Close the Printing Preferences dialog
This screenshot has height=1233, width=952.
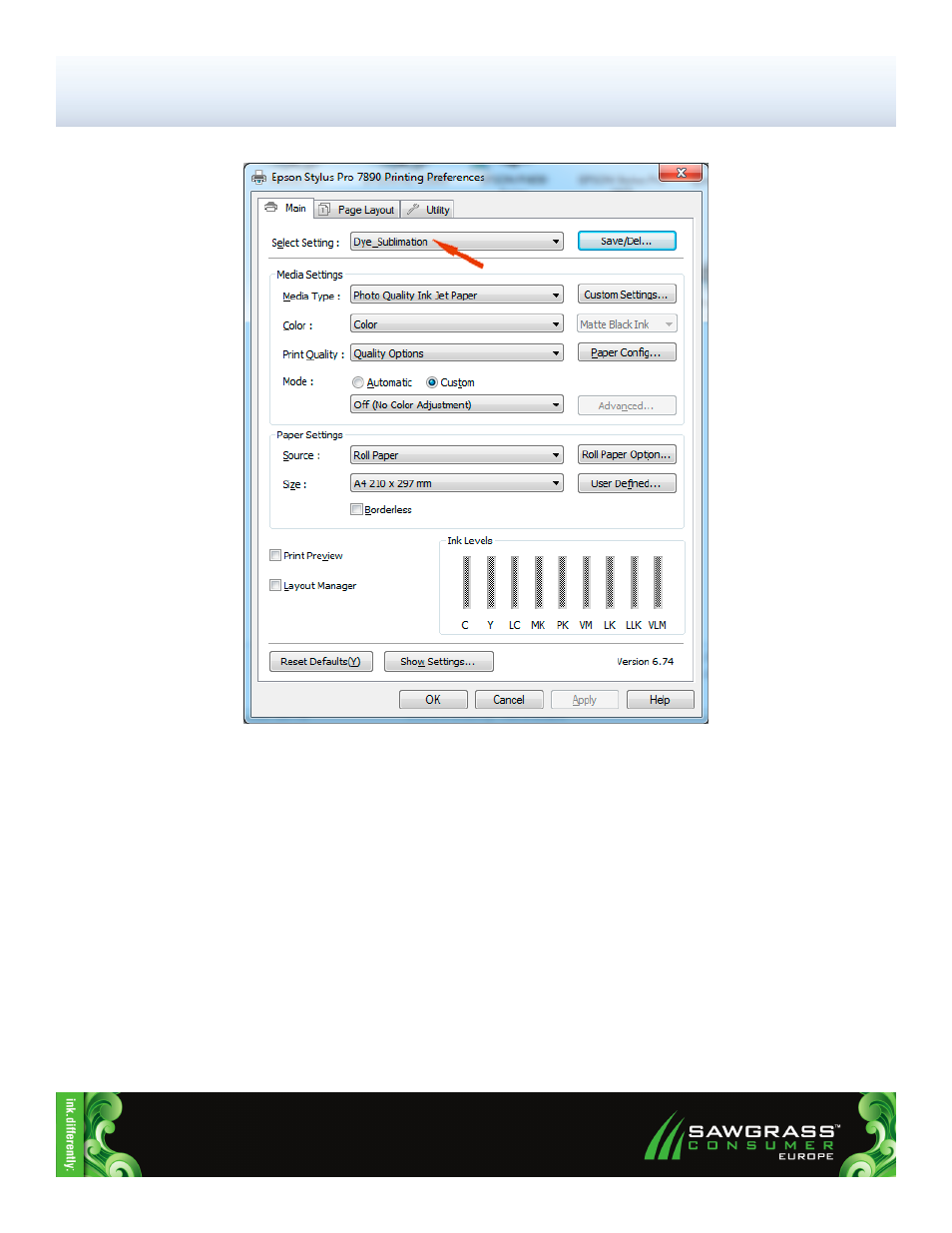[x=681, y=173]
